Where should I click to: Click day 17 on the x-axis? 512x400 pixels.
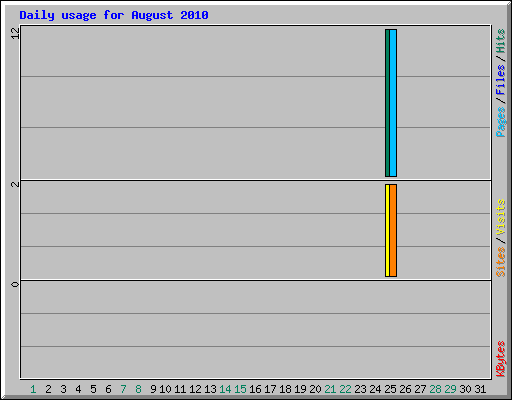[270, 389]
